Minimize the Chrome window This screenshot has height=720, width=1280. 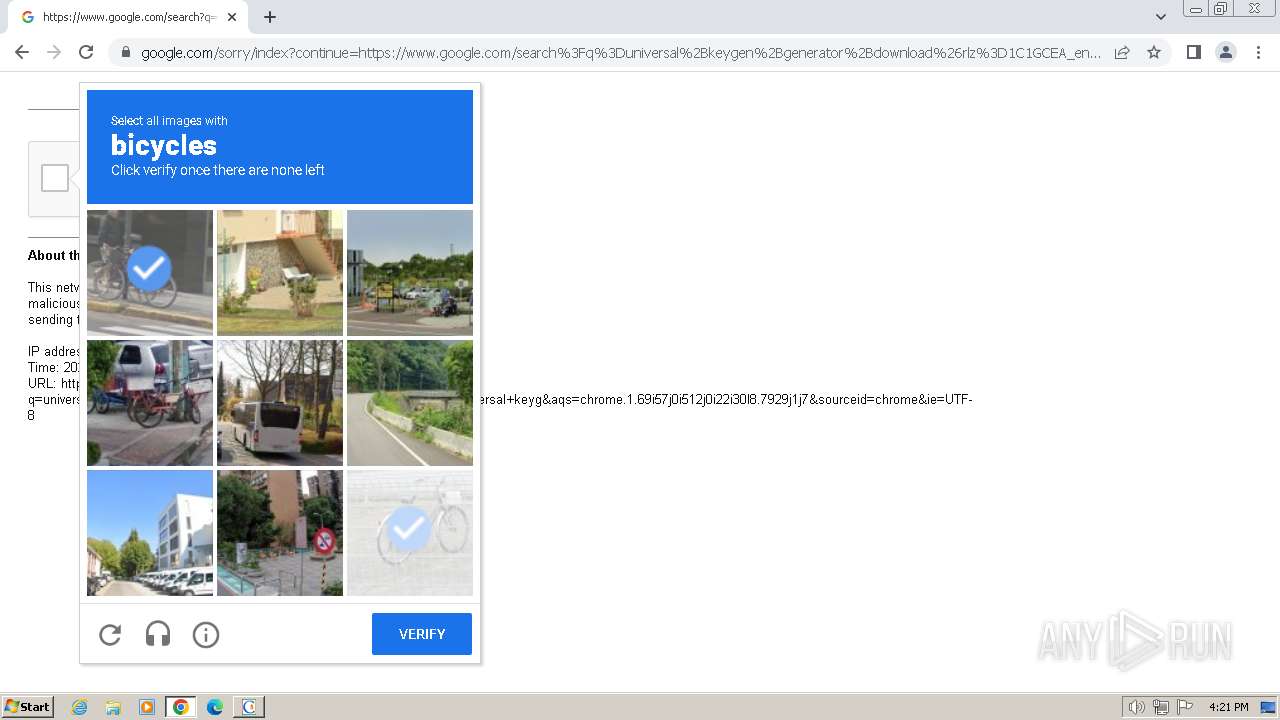(1196, 9)
